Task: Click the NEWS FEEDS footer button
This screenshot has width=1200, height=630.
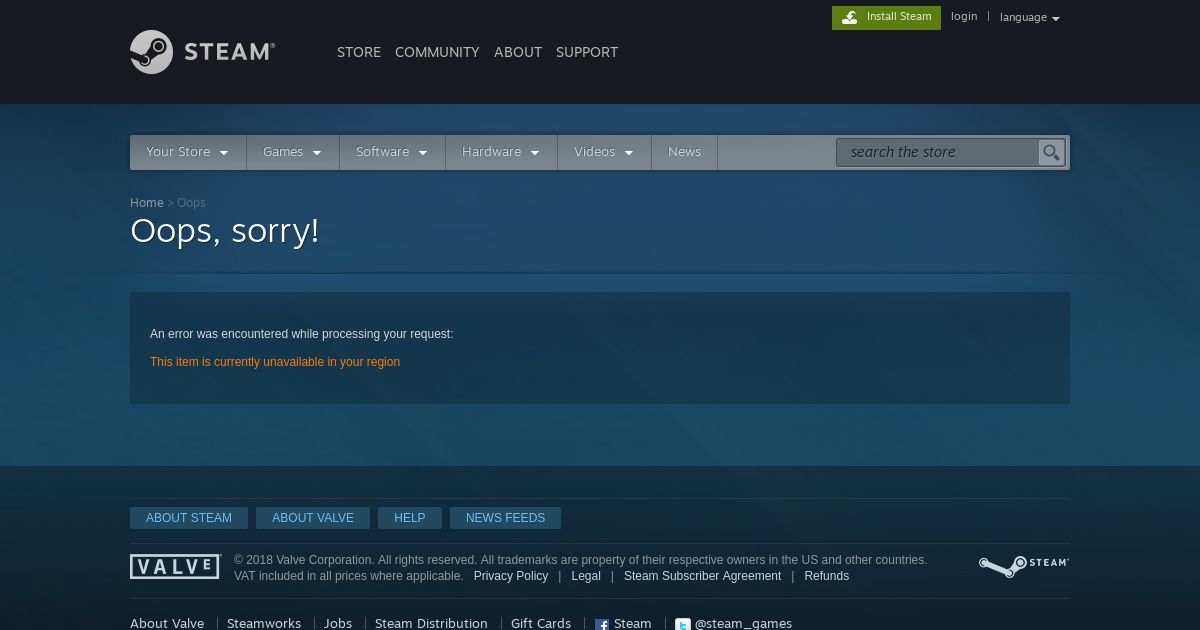Action: pyautogui.click(x=505, y=518)
